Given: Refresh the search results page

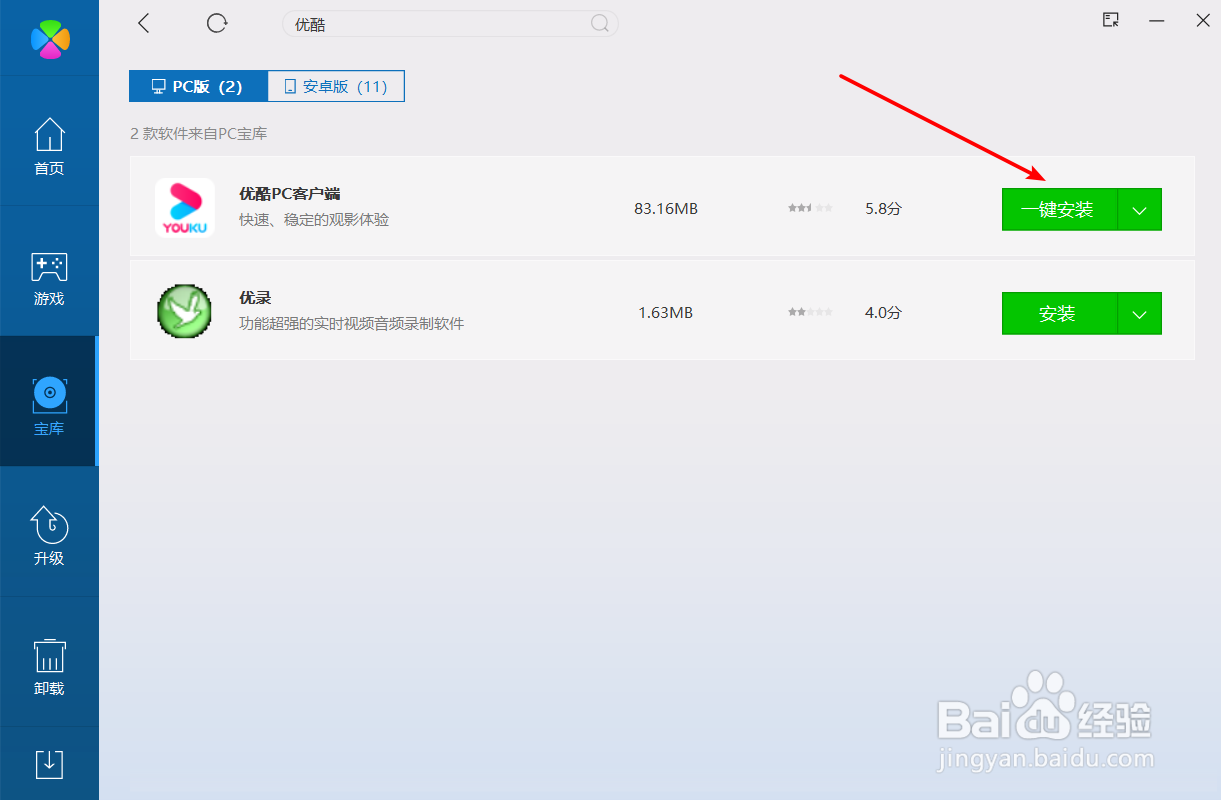Looking at the screenshot, I should coord(217,23).
